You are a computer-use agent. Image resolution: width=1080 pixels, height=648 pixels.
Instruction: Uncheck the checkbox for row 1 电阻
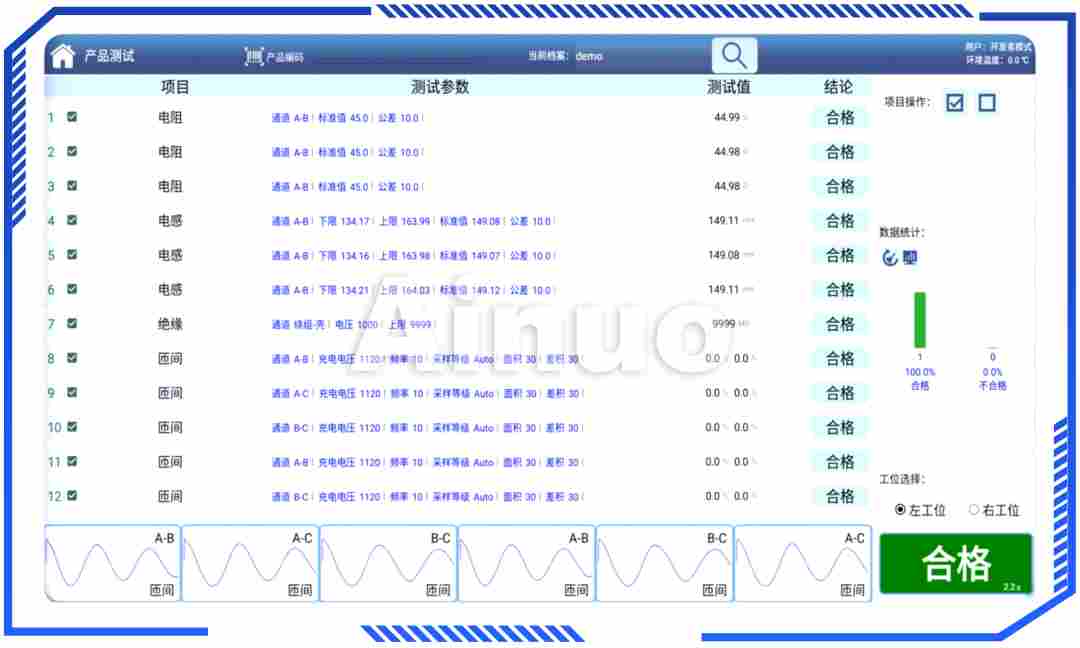(x=72, y=117)
